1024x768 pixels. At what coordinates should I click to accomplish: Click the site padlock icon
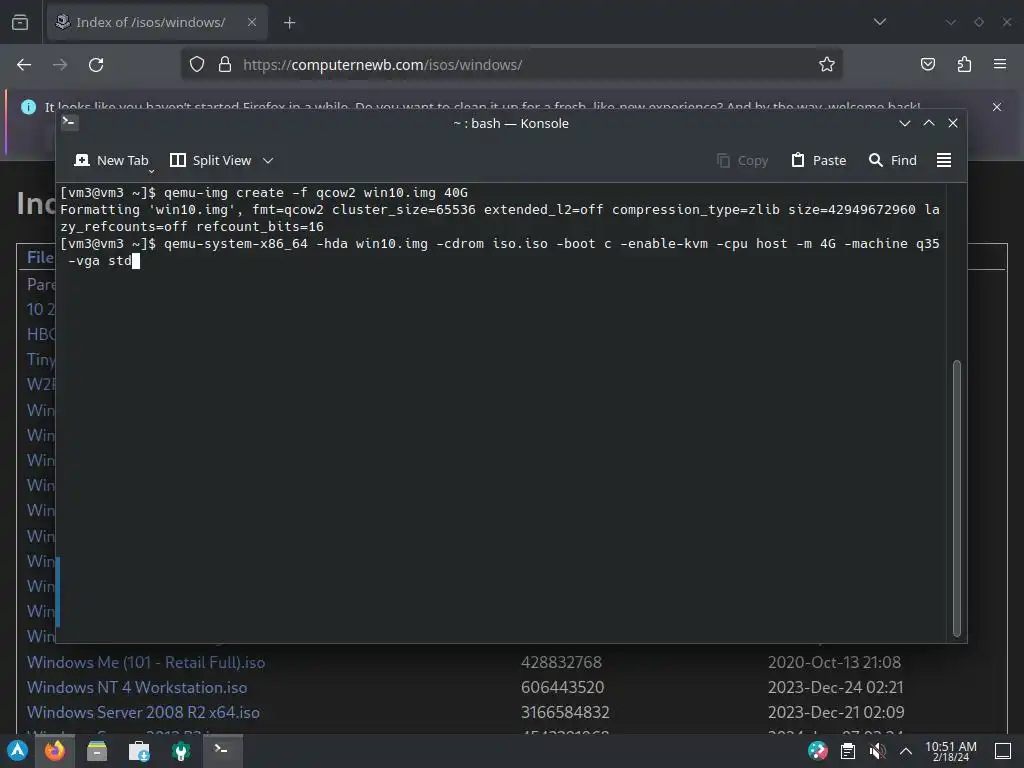click(x=225, y=64)
